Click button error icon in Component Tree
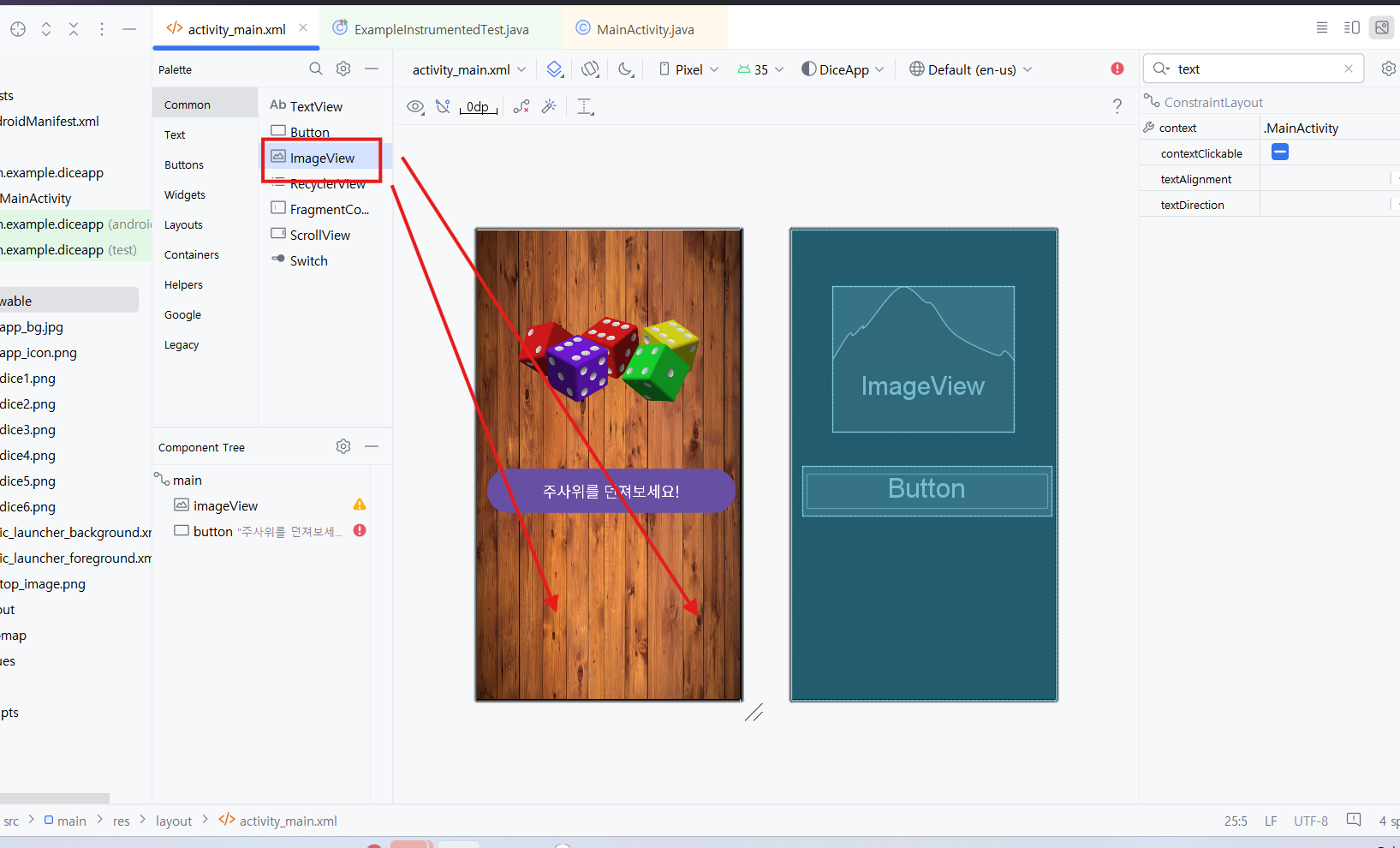The height and width of the screenshot is (848, 1400). pos(360,530)
